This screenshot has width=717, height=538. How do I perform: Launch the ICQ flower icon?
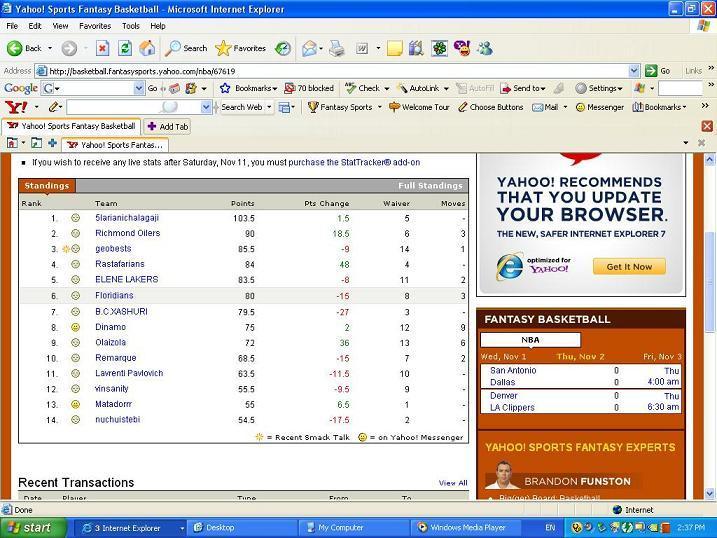pyautogui.click(x=439, y=48)
